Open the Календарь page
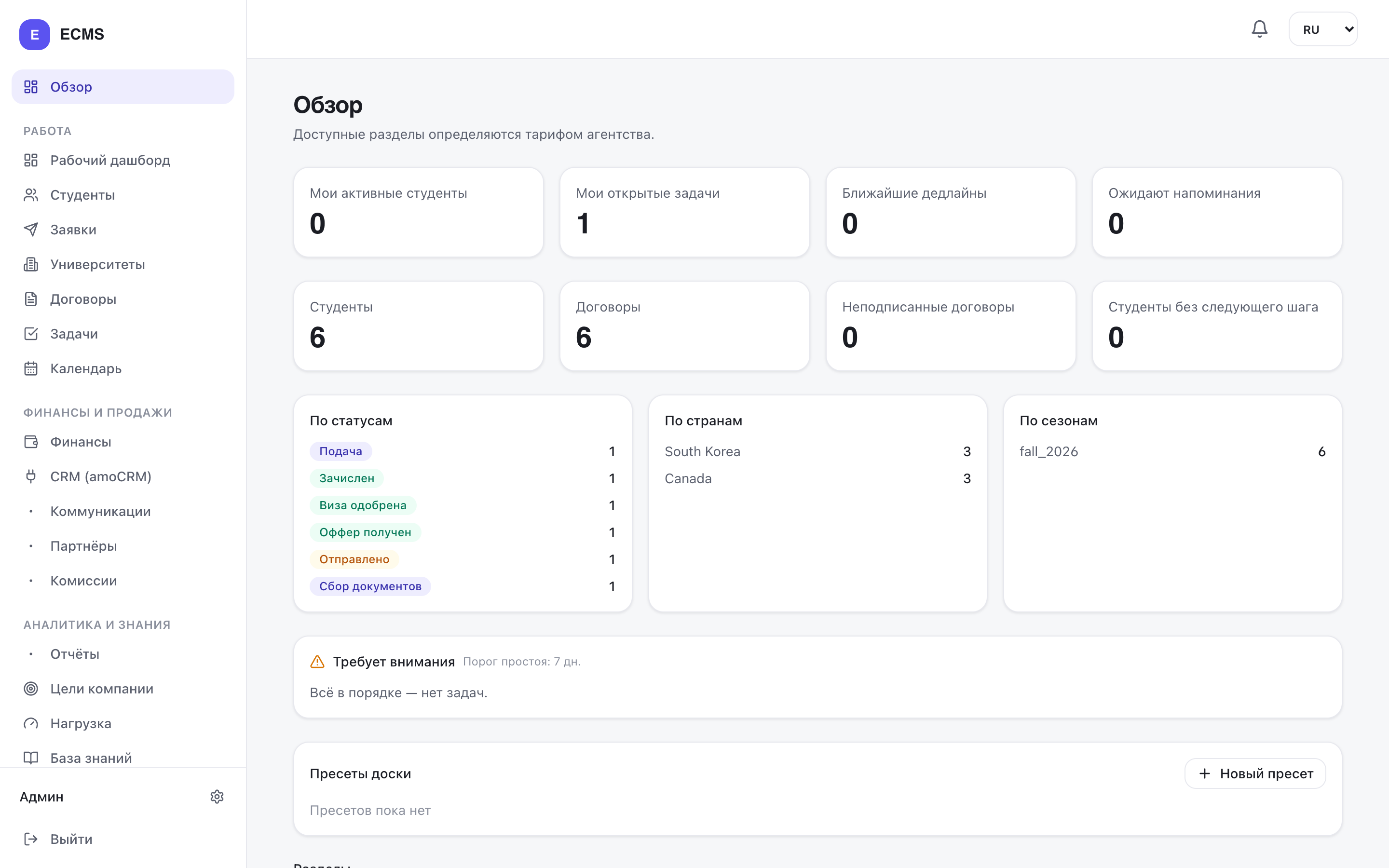The image size is (1389, 868). pos(123,368)
